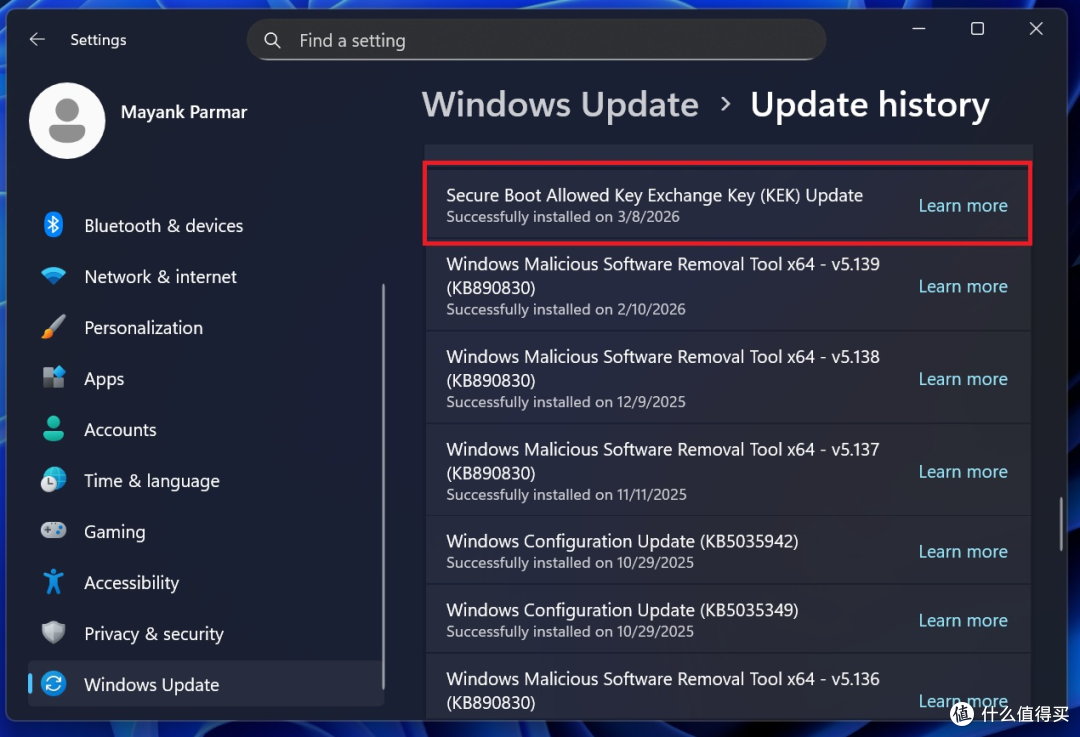Learn more about Configuration Update KB5035349
Image resolution: width=1080 pixels, height=737 pixels.
point(963,620)
